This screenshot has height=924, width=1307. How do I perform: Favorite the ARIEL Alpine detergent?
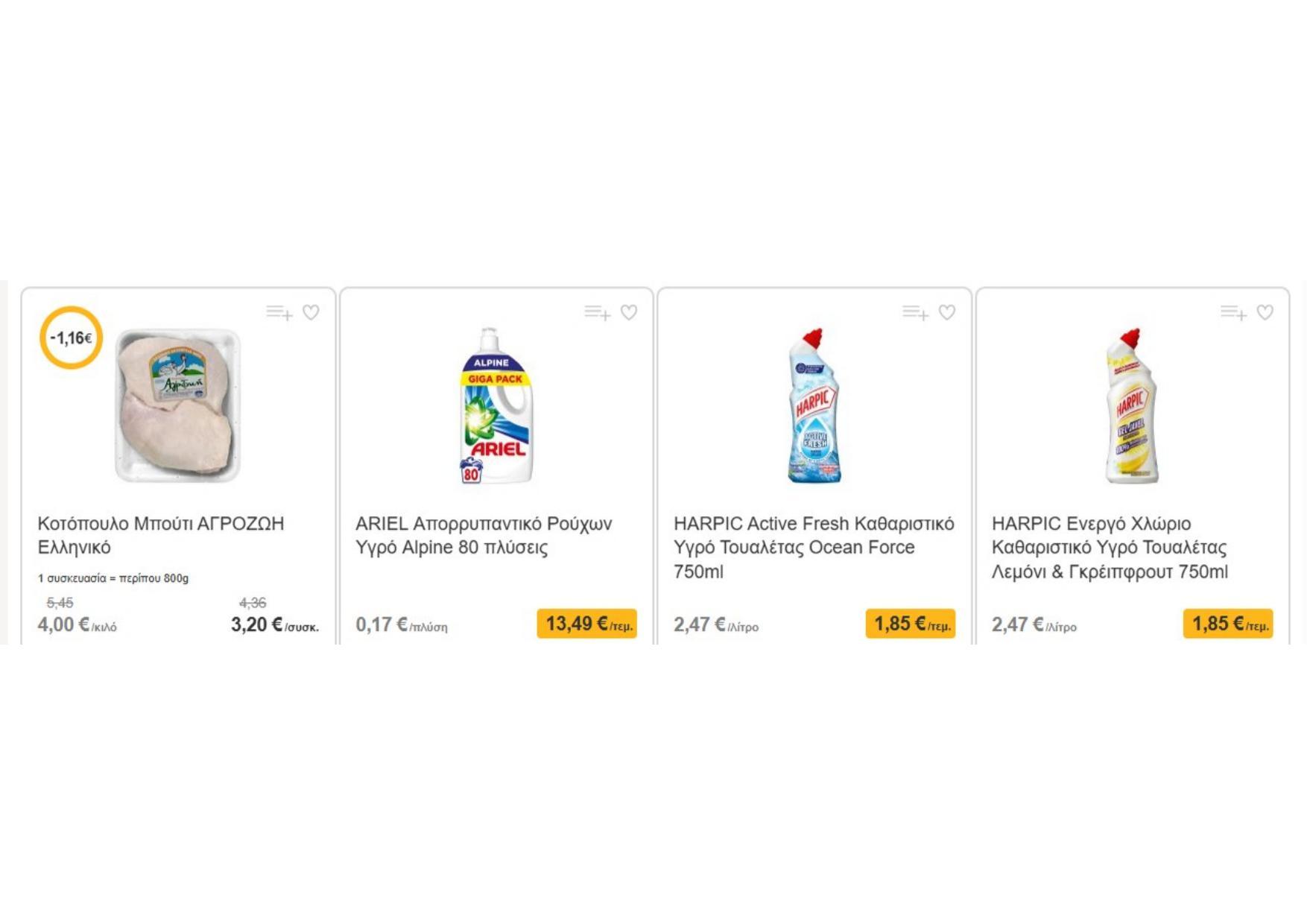629,312
